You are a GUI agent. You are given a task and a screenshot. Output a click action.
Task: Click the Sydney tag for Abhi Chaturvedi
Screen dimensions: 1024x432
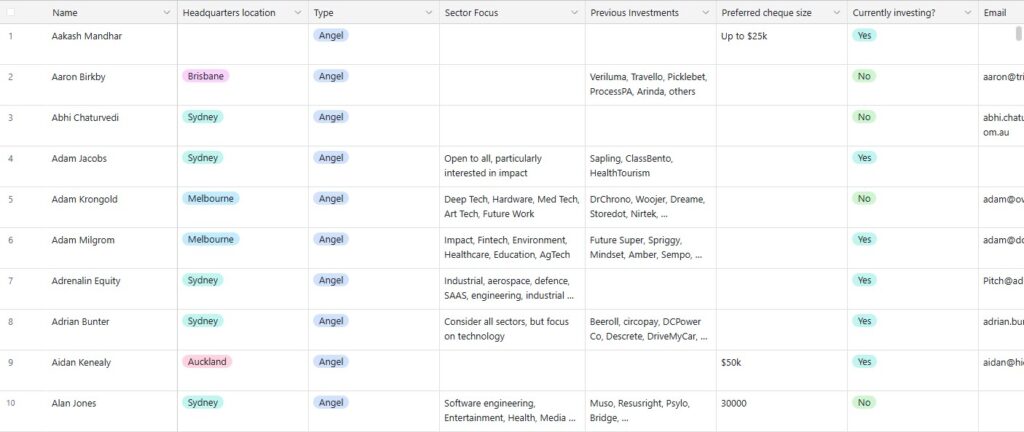(x=202, y=117)
